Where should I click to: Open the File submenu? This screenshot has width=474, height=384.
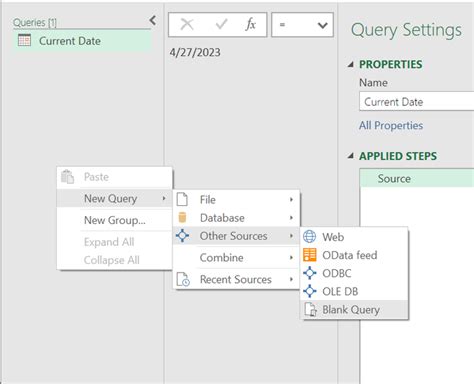[x=236, y=200]
